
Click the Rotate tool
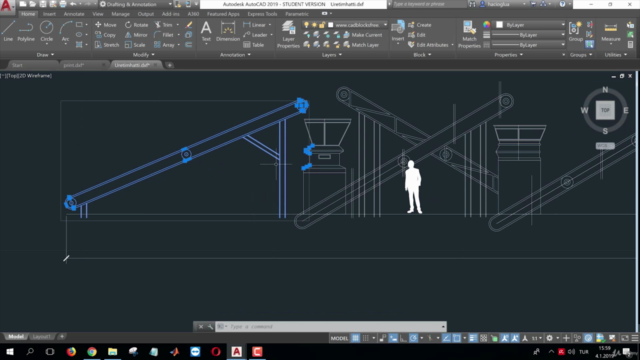[136, 25]
